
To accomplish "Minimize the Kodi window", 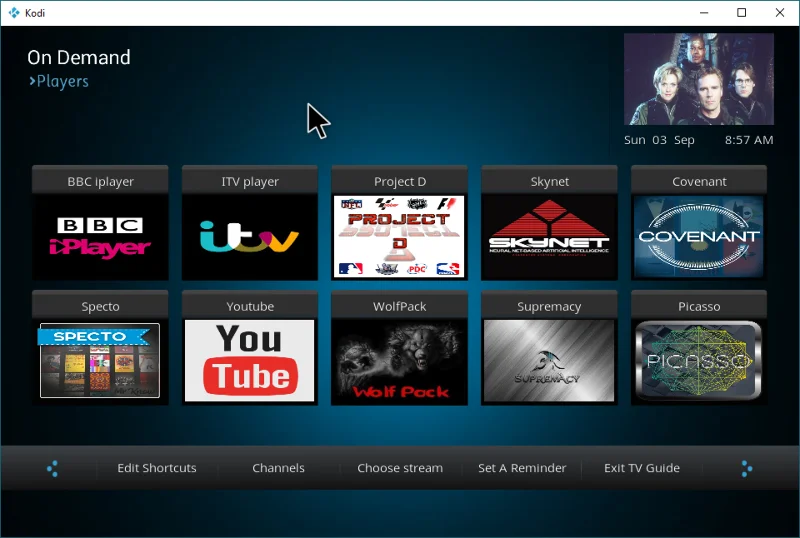I will [704, 13].
